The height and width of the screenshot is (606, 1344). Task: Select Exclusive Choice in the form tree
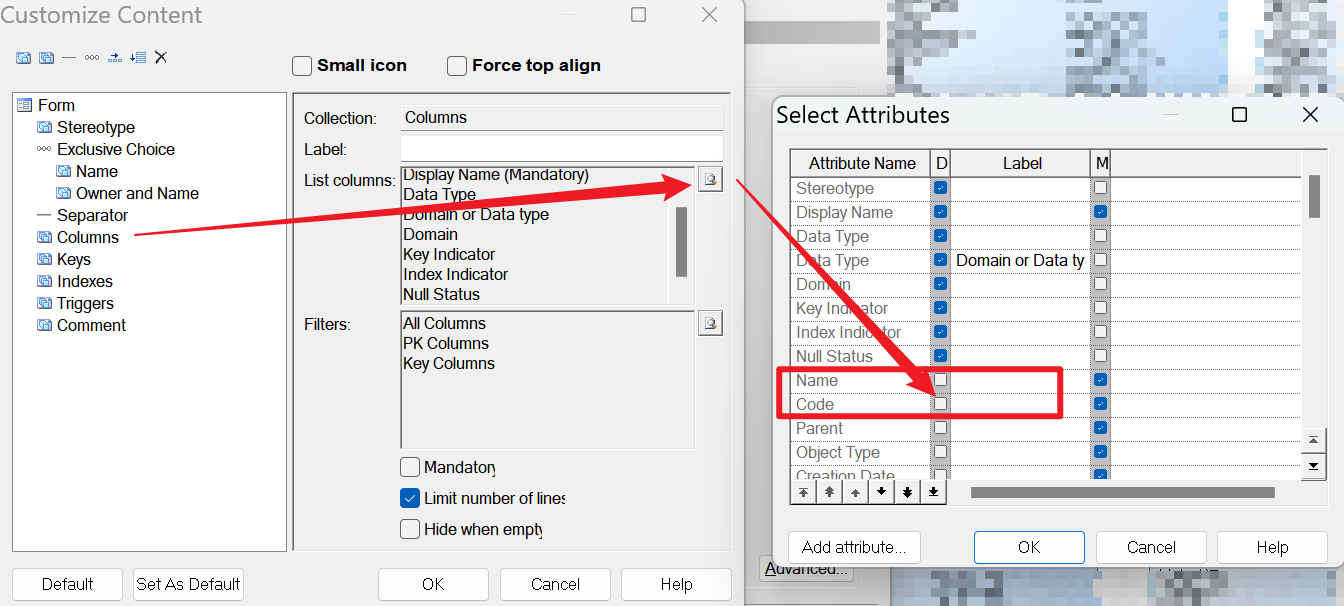[x=115, y=149]
